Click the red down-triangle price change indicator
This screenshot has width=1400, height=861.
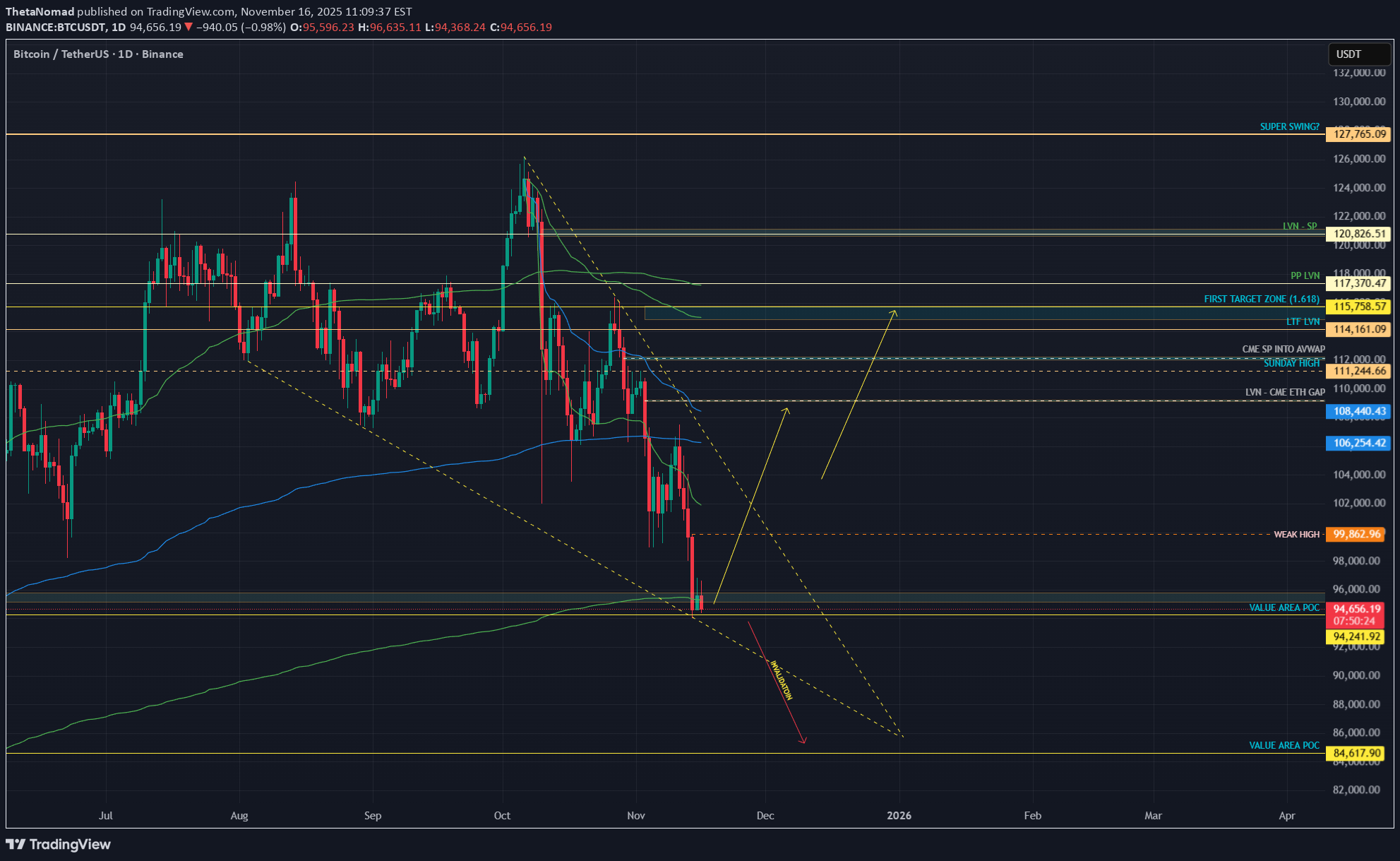[189, 28]
